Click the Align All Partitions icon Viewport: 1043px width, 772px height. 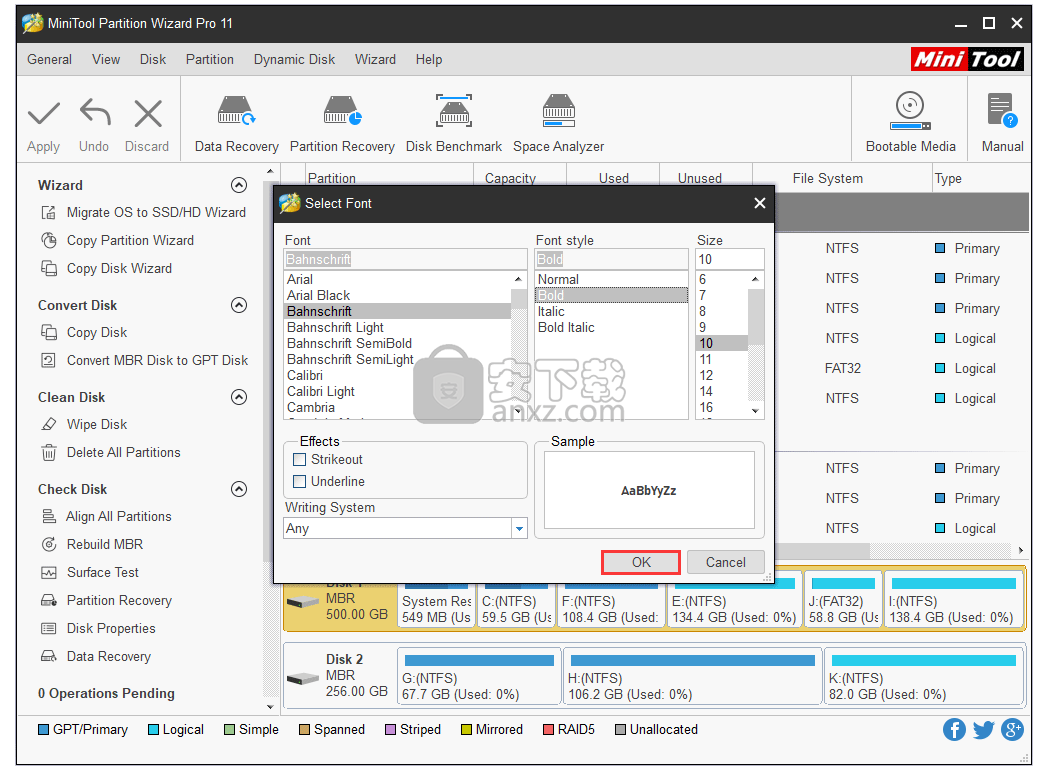(x=49, y=516)
